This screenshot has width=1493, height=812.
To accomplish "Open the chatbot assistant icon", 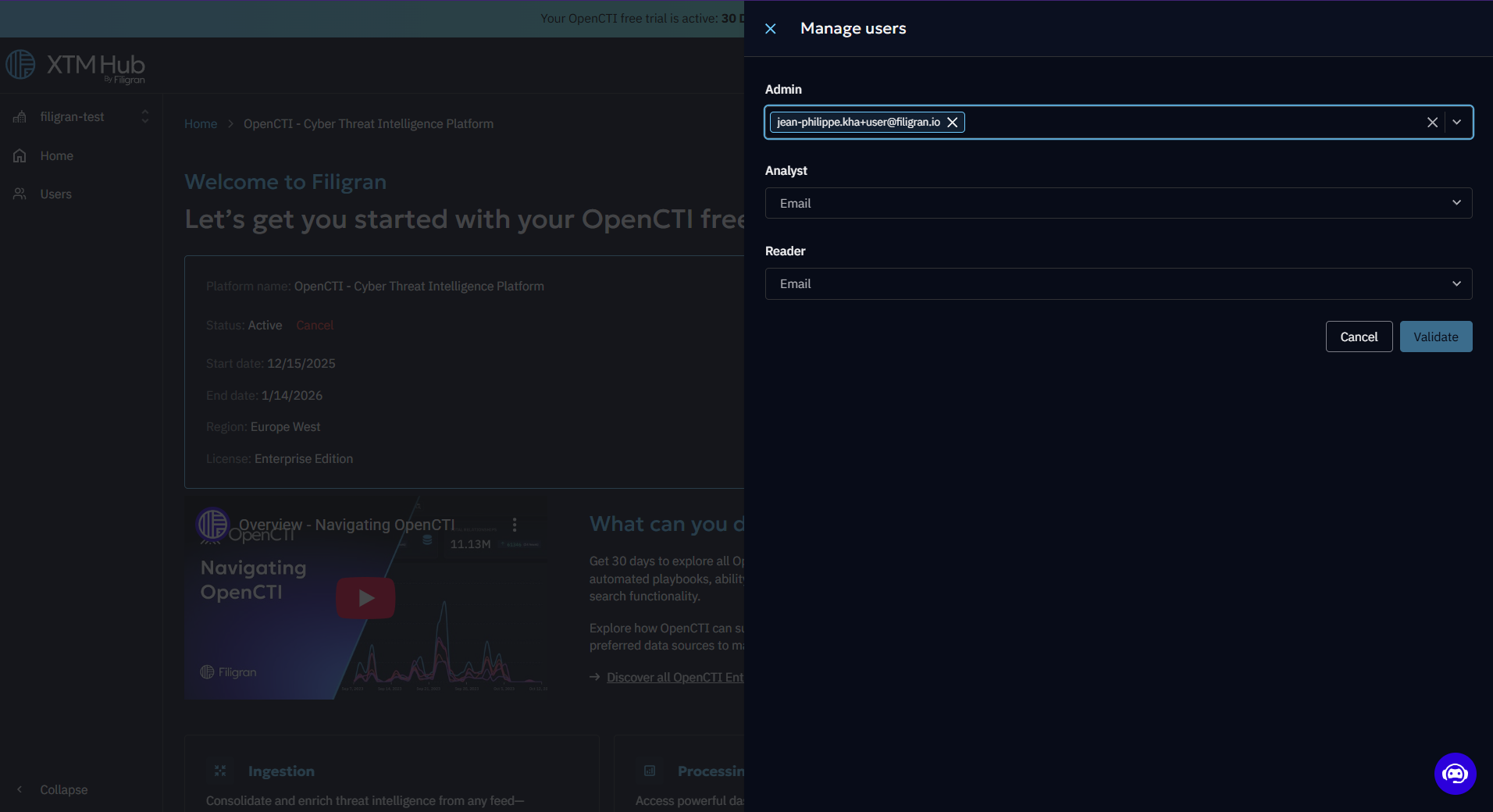I will click(1455, 774).
